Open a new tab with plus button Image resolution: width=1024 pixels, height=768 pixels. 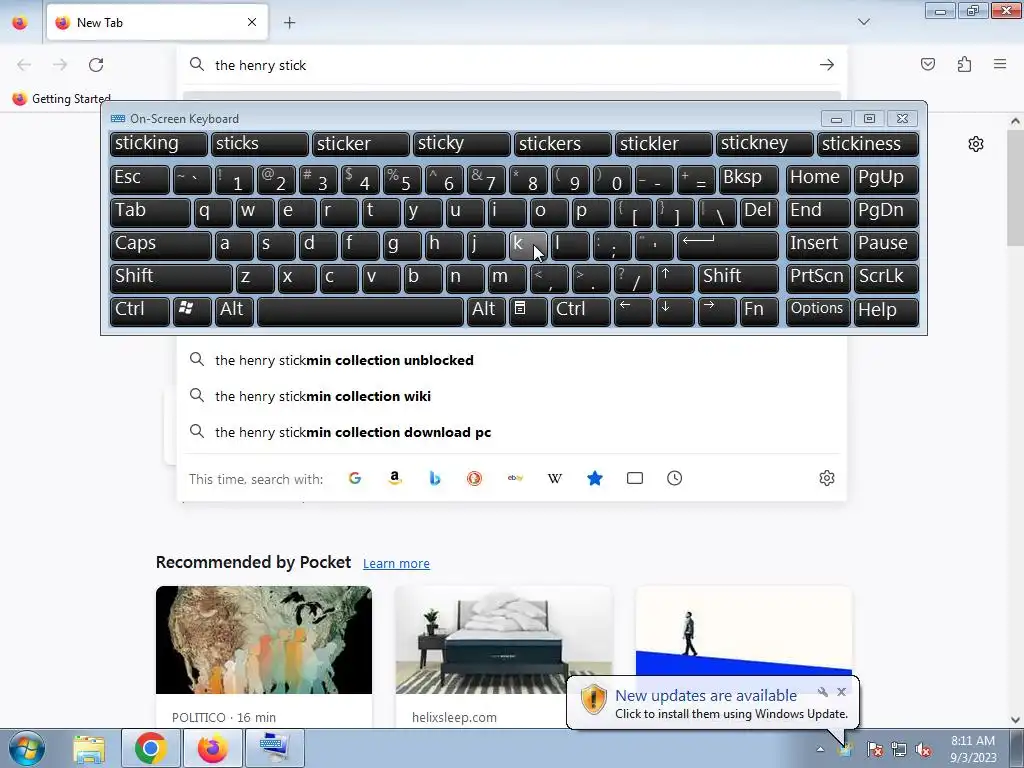click(x=290, y=23)
